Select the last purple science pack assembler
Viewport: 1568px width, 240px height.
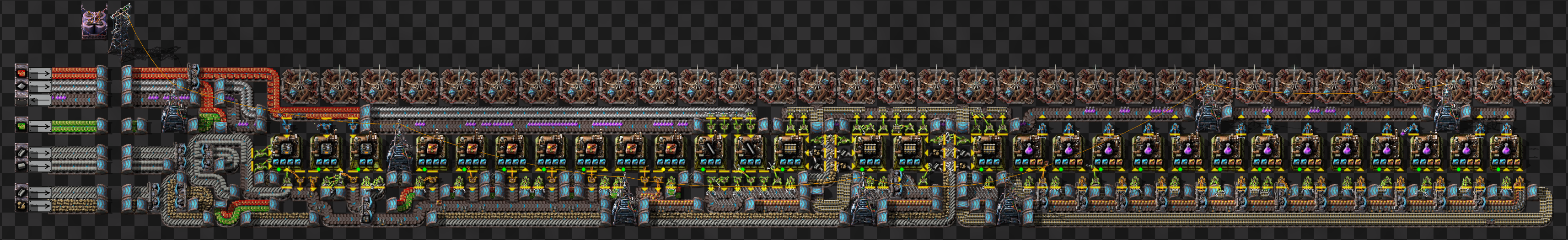[1507, 153]
